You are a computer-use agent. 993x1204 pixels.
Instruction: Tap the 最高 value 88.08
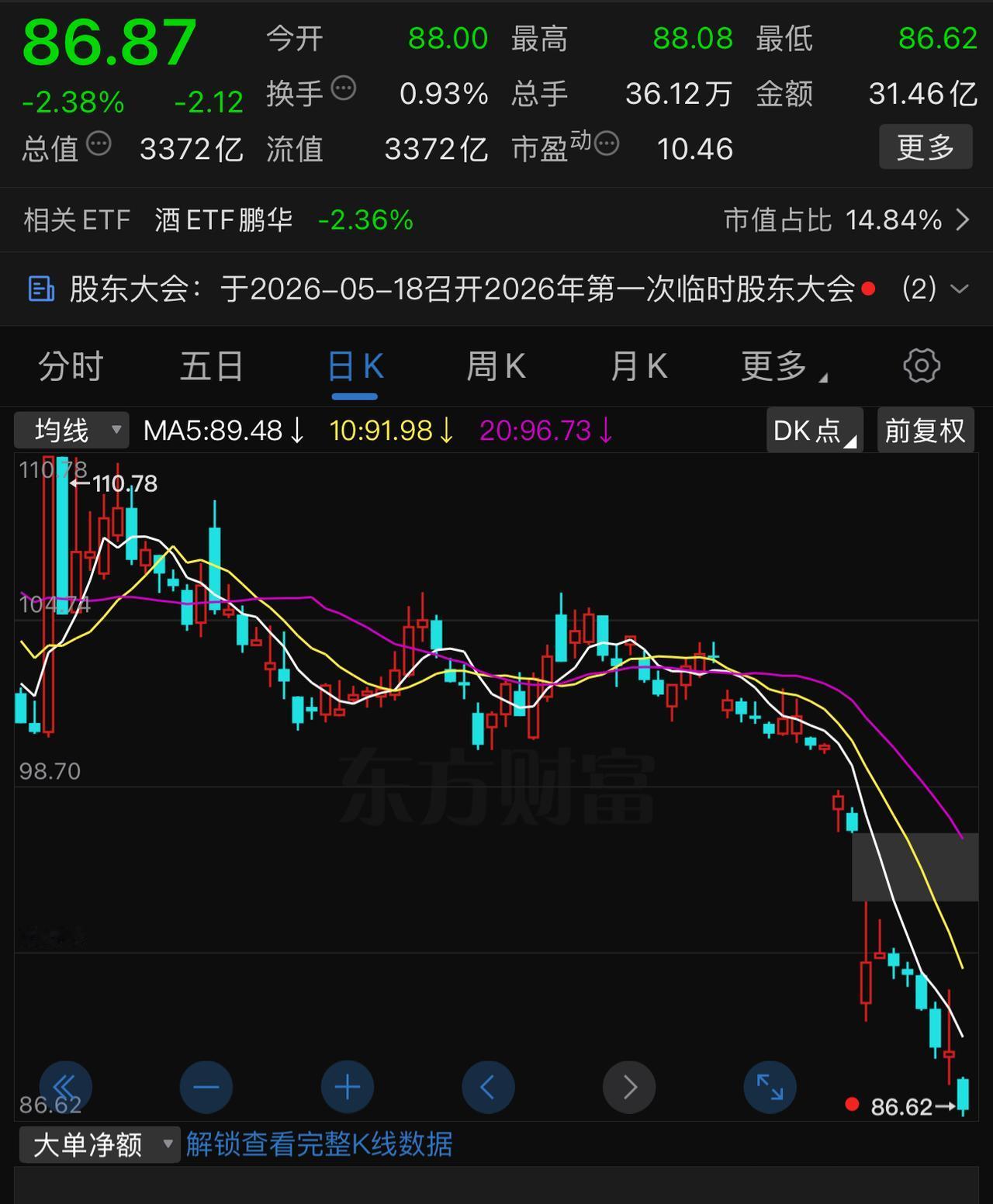tap(693, 38)
